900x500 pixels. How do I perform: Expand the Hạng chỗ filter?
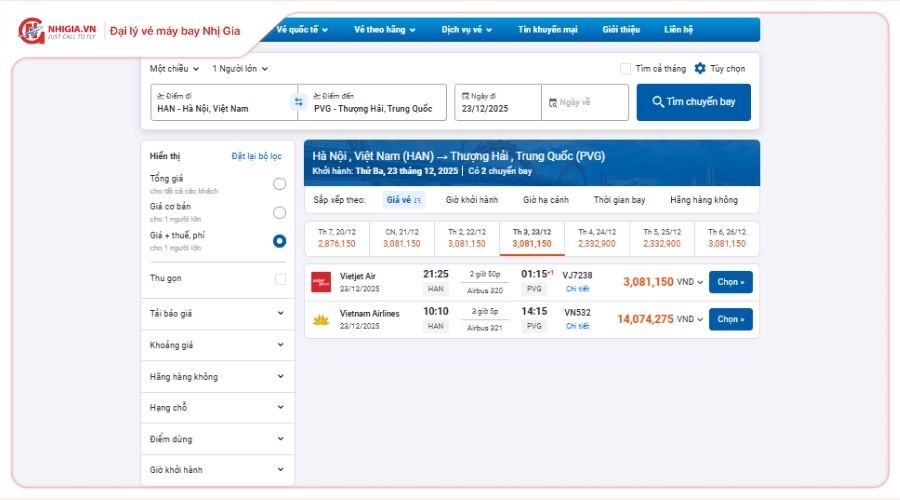click(218, 408)
